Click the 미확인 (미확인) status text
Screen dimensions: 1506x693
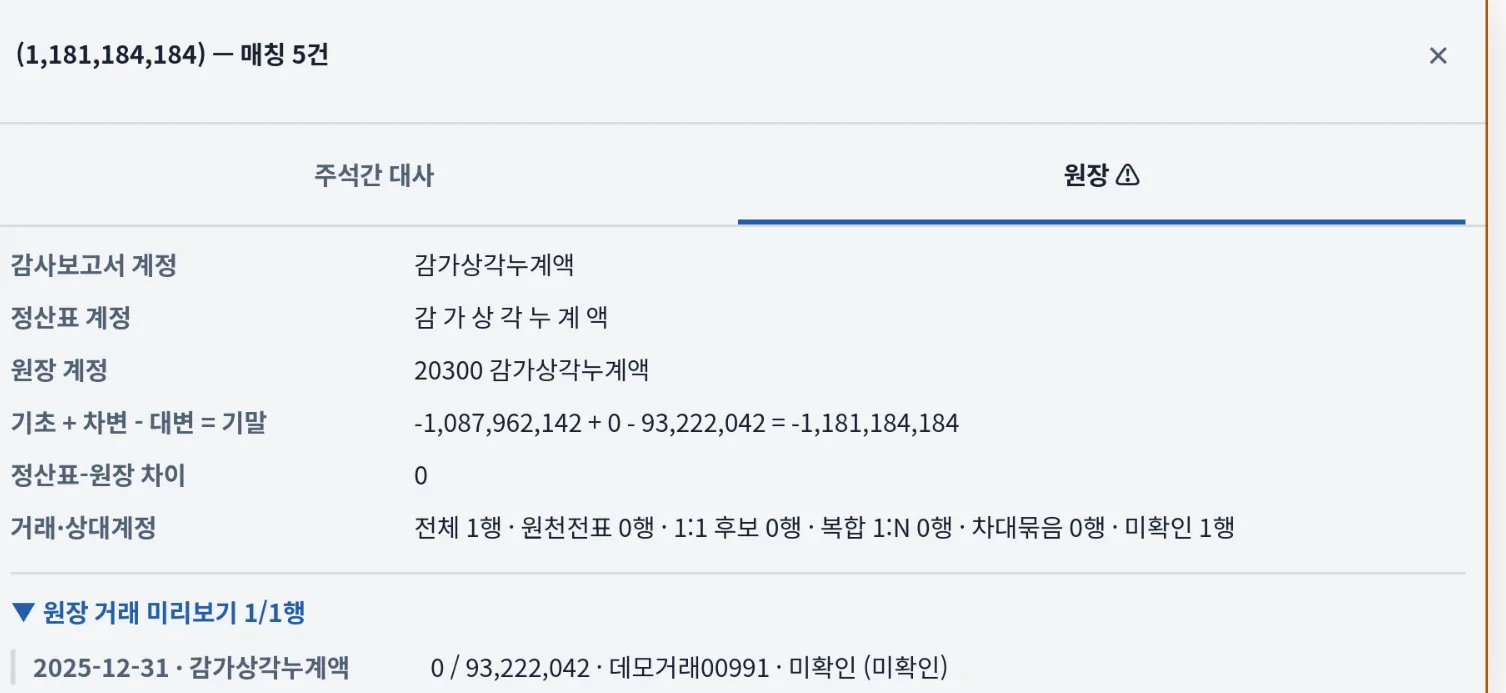(868, 667)
